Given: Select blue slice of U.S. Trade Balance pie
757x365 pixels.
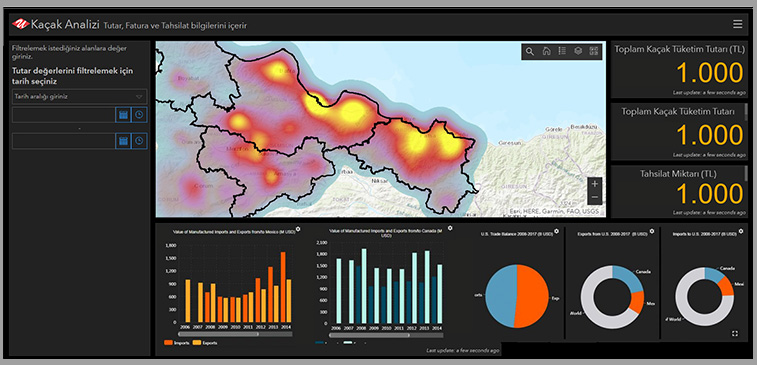Looking at the screenshot, I should (500, 295).
